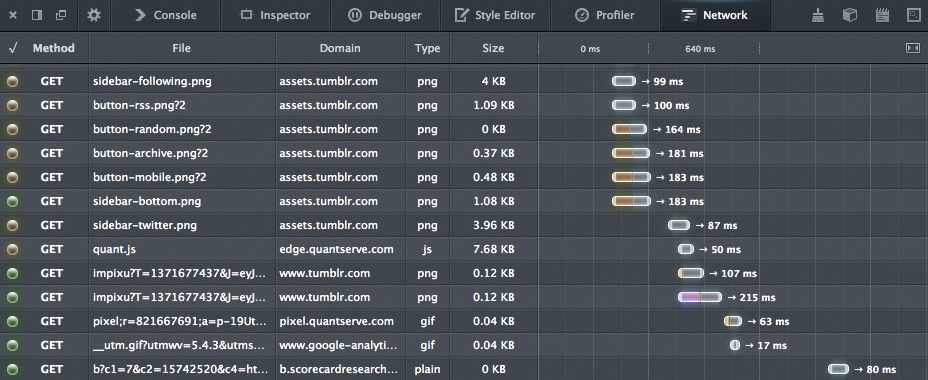Click the status circle of sidebar-following.png

12,82
